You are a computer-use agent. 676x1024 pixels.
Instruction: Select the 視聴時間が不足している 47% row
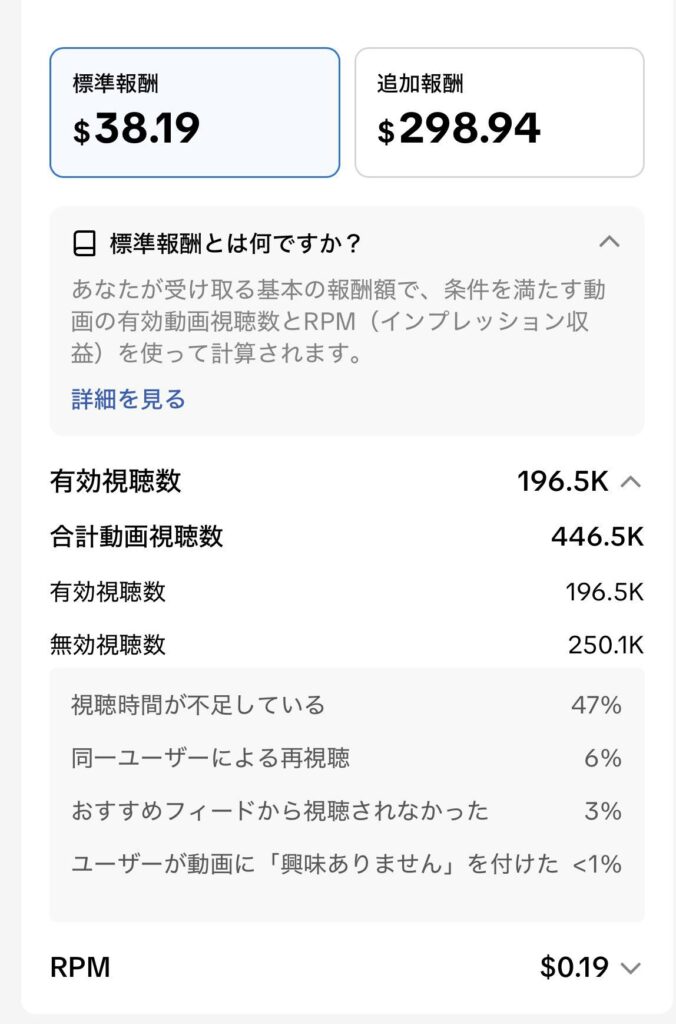pyautogui.click(x=346, y=705)
